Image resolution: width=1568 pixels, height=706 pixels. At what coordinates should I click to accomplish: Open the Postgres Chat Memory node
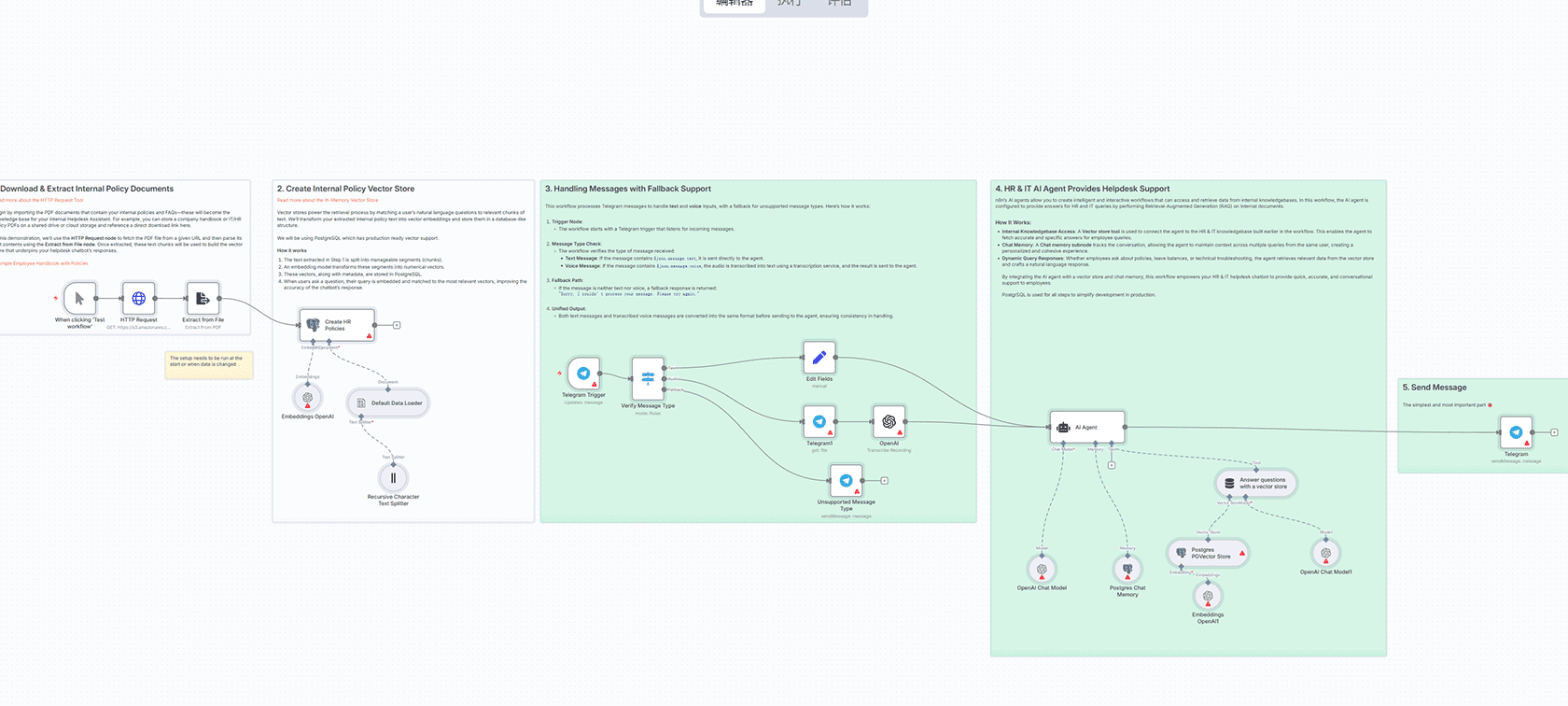click(1127, 569)
